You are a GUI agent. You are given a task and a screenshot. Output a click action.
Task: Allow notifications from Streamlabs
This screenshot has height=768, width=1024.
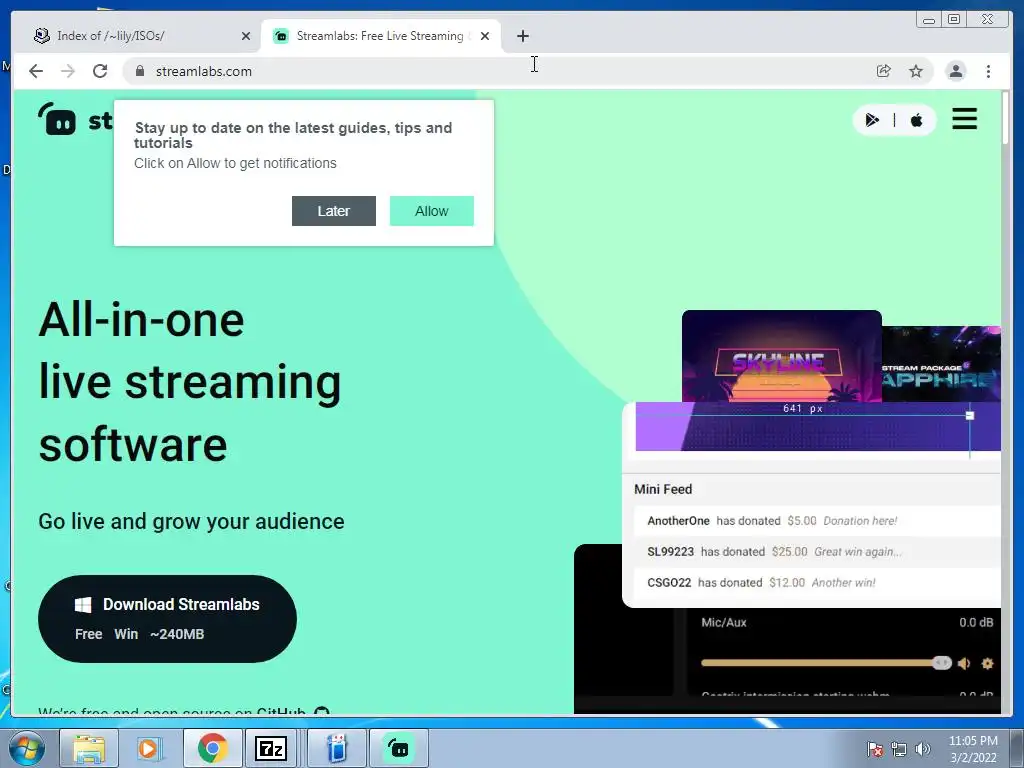(432, 211)
